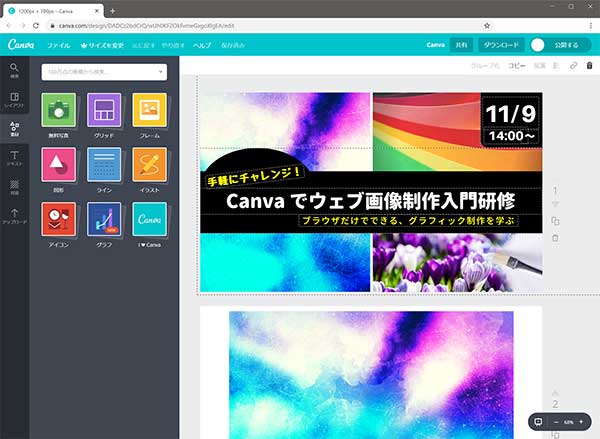Viewport: 600px width, 439px height.
Task: Move page 1 down with arrow icon
Action: (x=555, y=204)
